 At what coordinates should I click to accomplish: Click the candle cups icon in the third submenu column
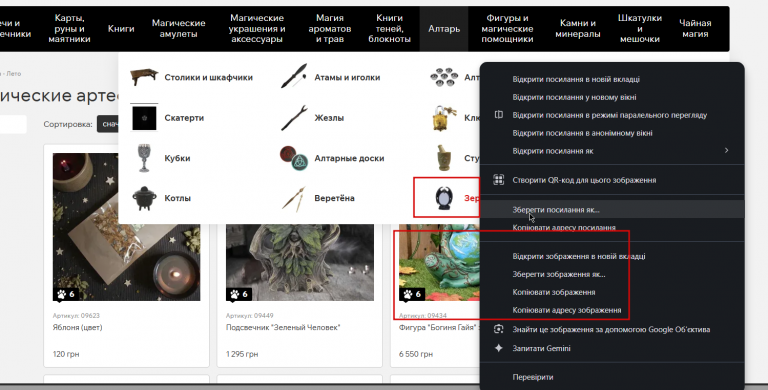coord(444,77)
